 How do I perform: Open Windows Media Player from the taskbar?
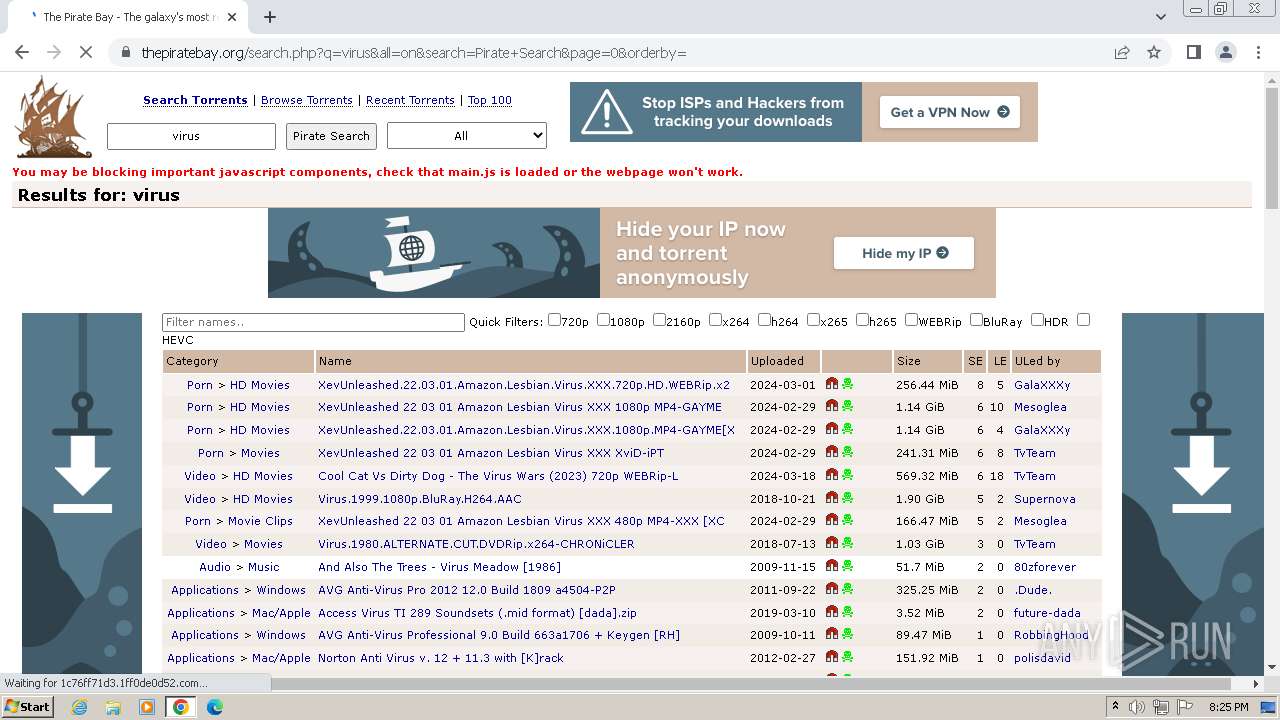147,707
